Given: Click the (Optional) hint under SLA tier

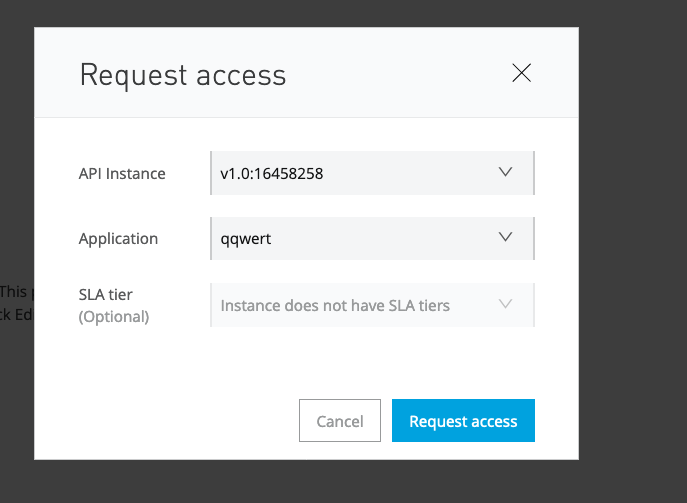Looking at the screenshot, I should [114, 317].
